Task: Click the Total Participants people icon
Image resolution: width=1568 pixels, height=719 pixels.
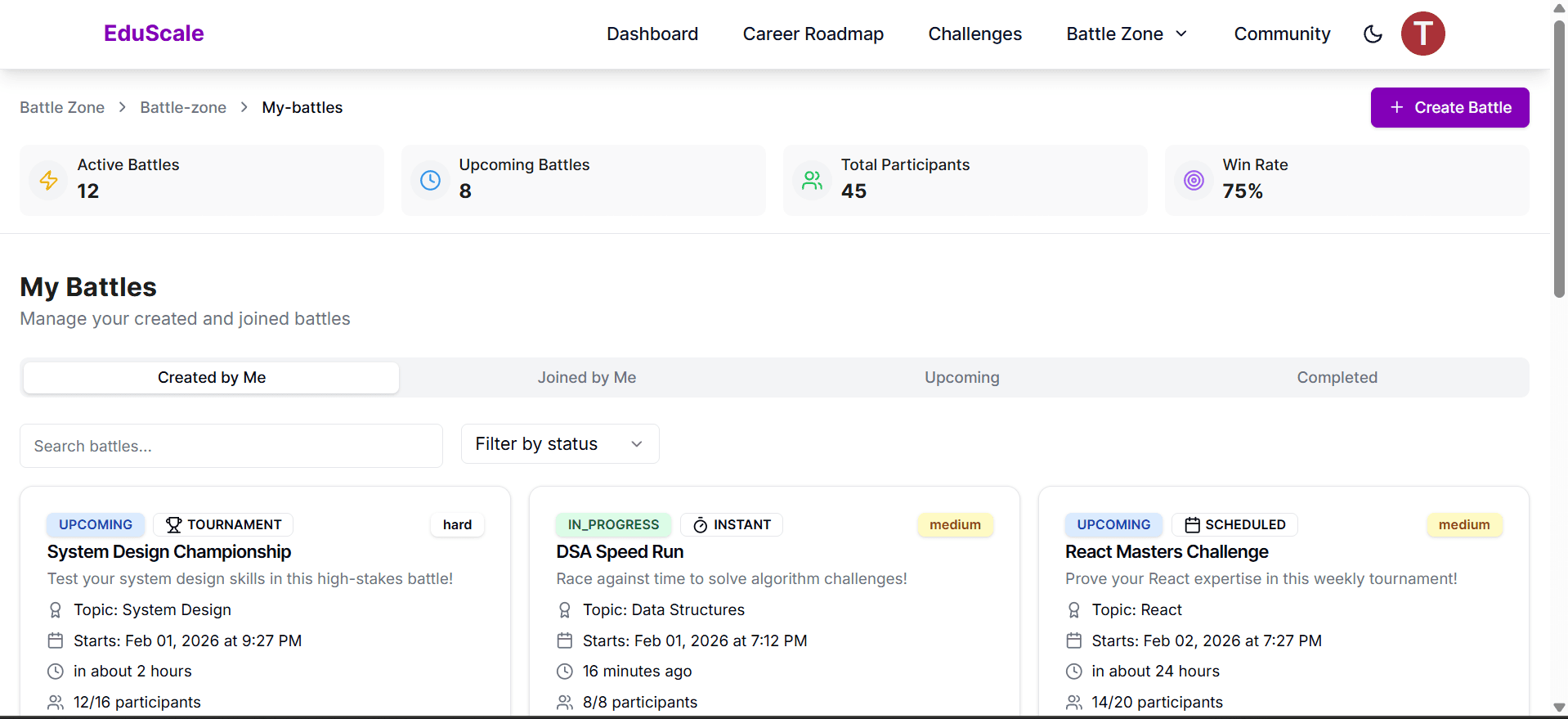Action: tap(813, 180)
